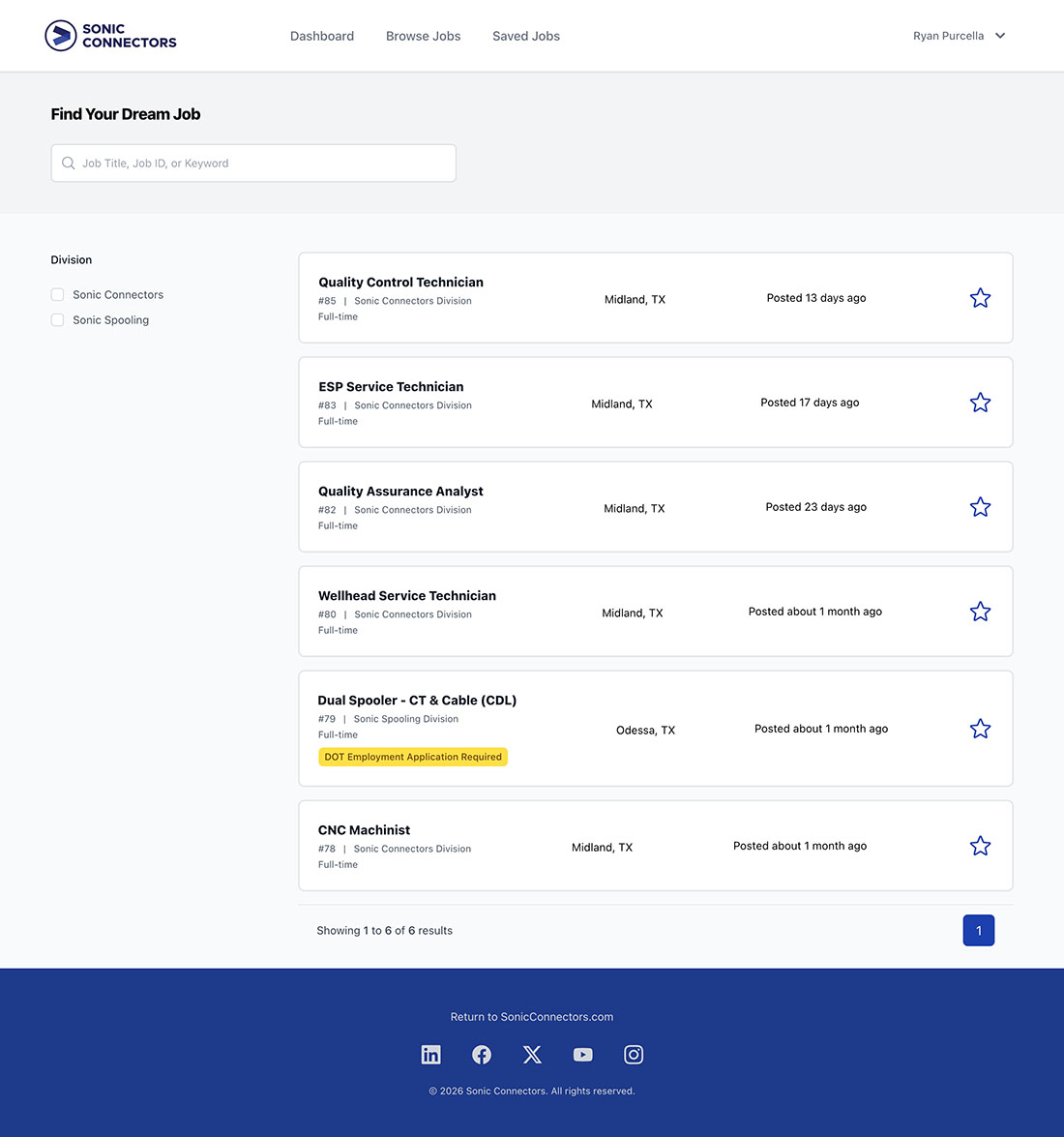Click Return to SonicConnectors.com link

pyautogui.click(x=532, y=1017)
